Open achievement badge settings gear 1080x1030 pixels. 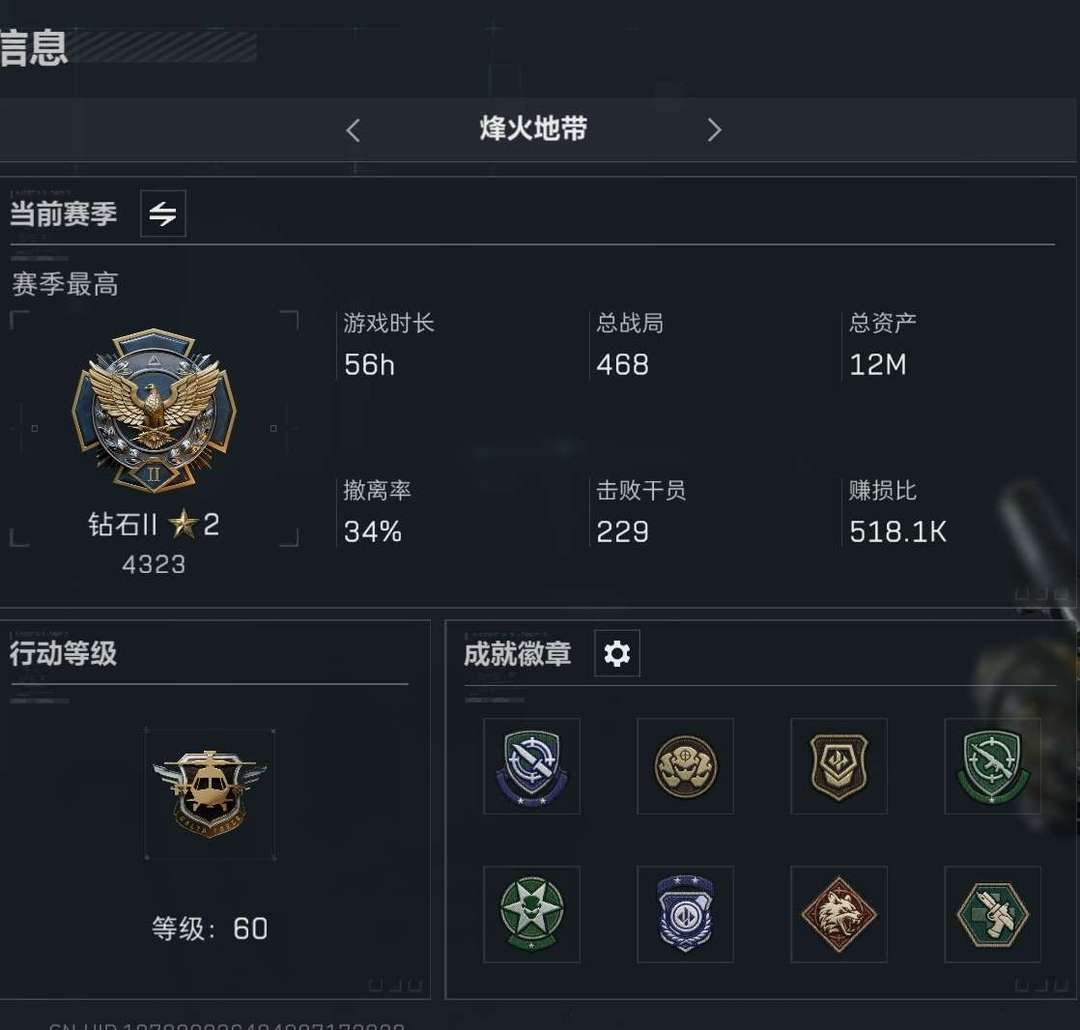coord(616,653)
